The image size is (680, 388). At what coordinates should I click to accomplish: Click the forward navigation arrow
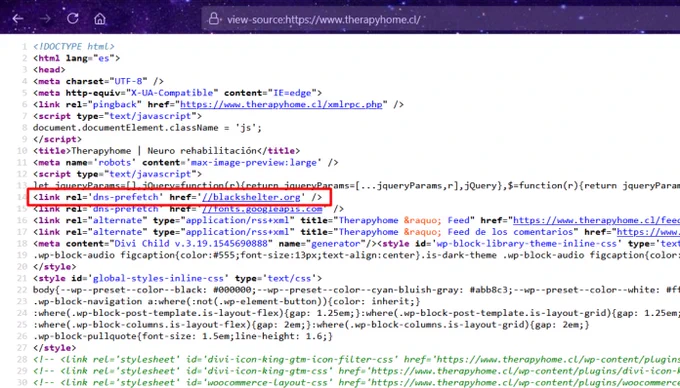click(45, 19)
